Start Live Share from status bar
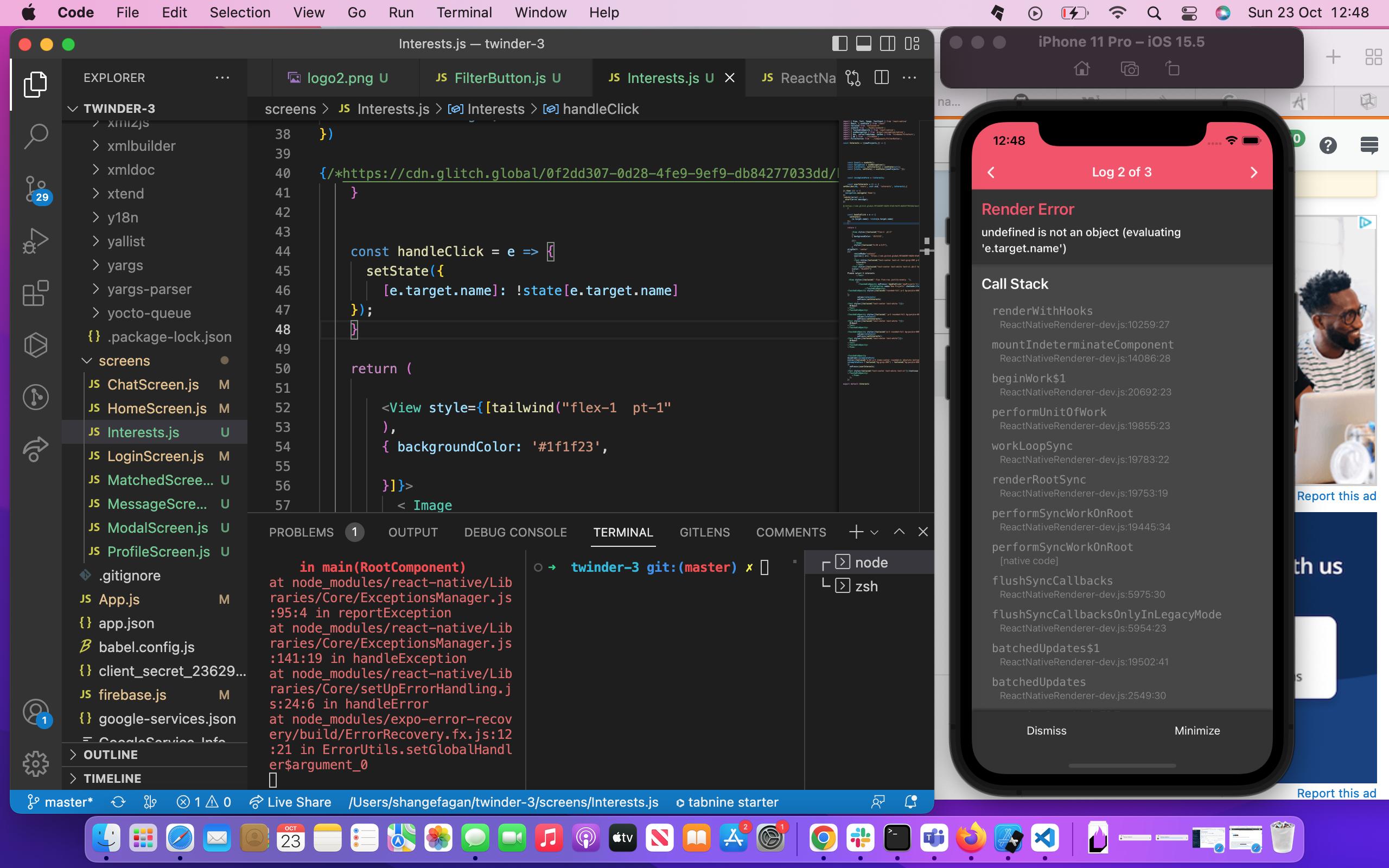 [x=290, y=802]
